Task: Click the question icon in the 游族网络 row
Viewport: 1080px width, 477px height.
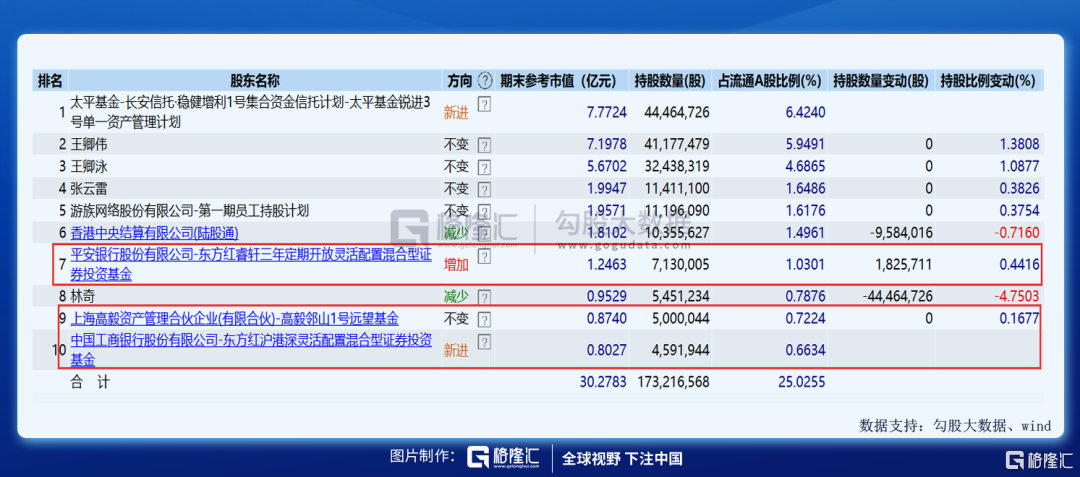Action: [x=484, y=211]
